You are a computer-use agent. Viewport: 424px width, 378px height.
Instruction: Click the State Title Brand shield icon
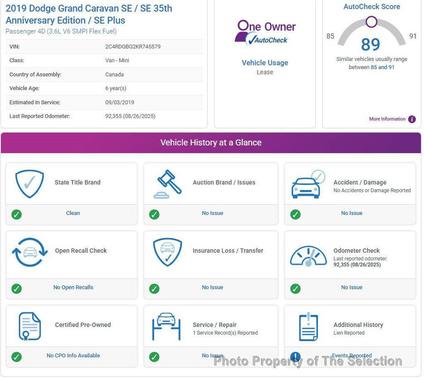29,184
